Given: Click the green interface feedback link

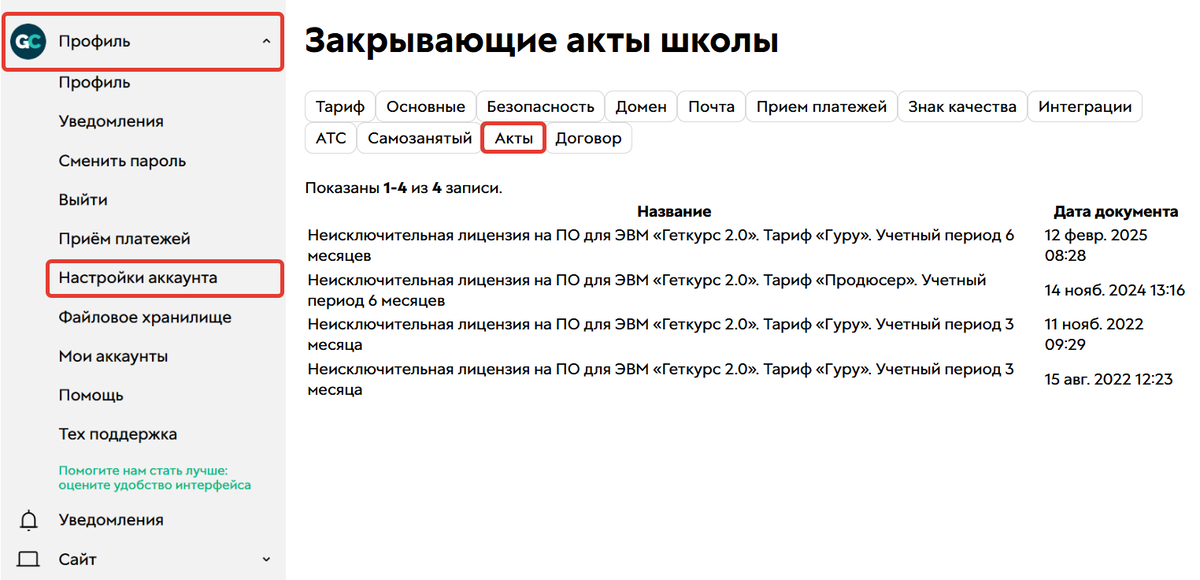Looking at the screenshot, I should pyautogui.click(x=155, y=477).
